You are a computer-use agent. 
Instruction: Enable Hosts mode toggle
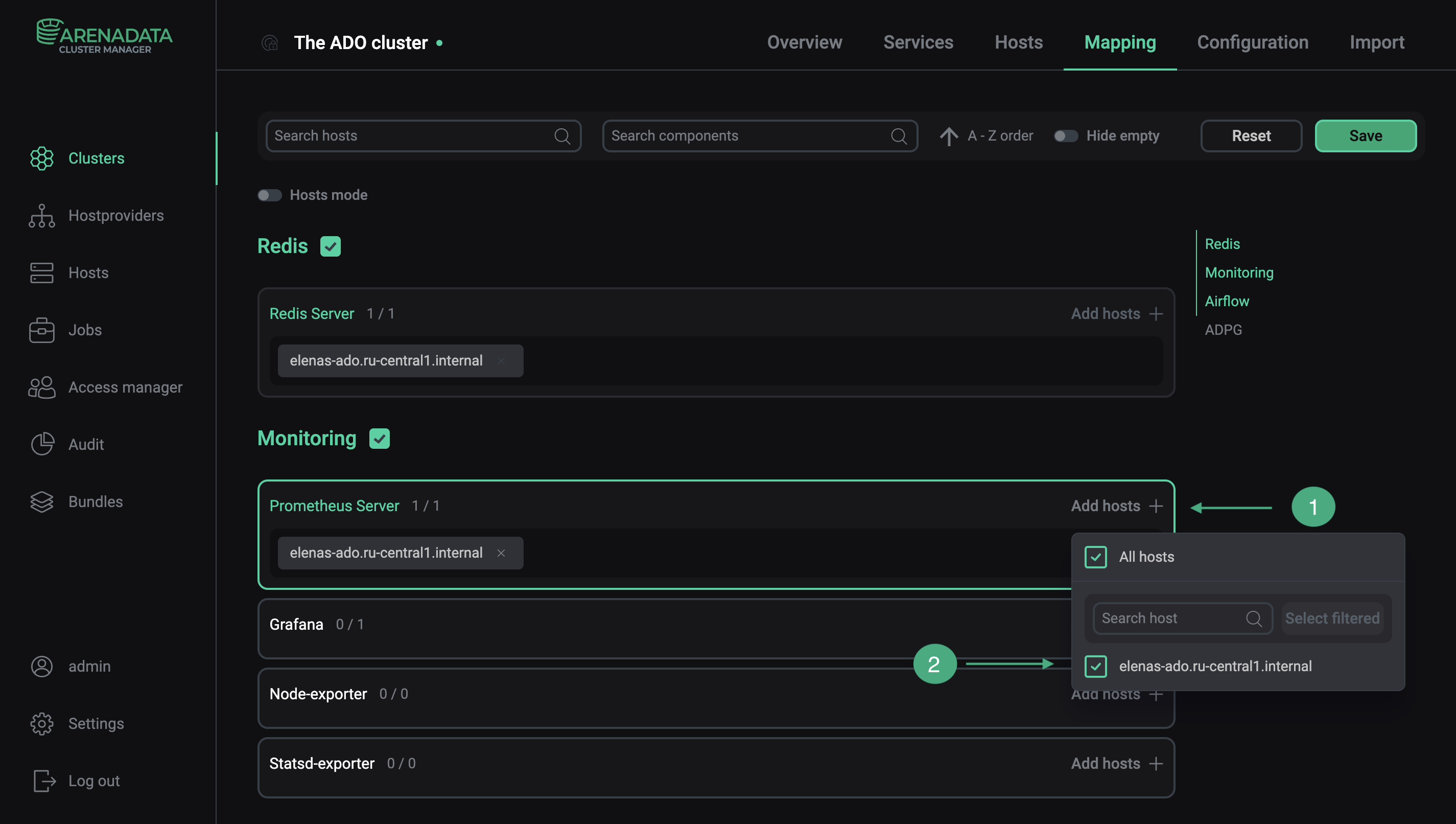(270, 195)
